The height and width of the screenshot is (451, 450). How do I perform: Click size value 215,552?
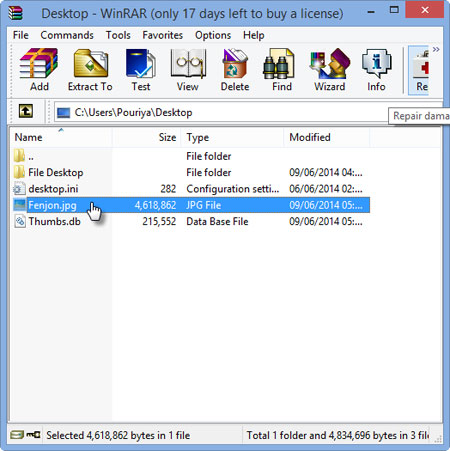tap(159, 221)
